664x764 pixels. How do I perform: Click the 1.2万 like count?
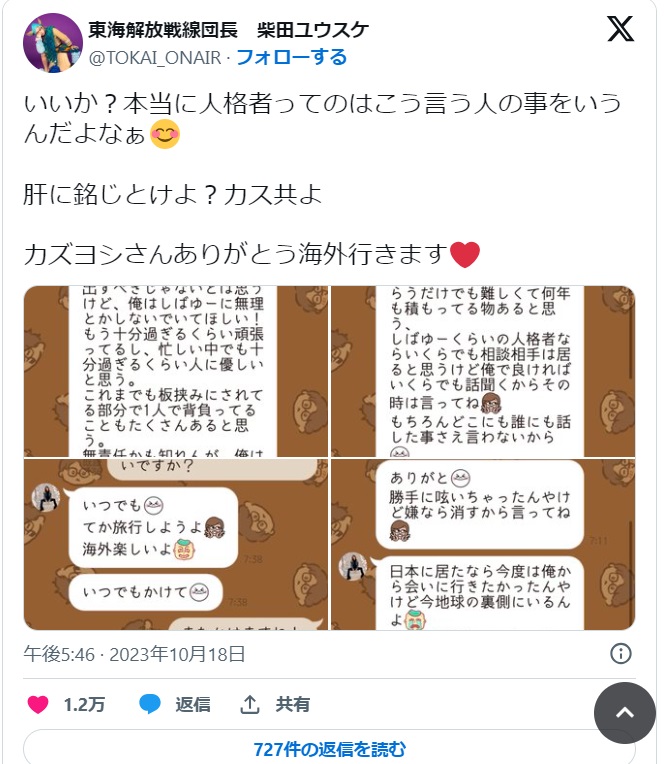[x=84, y=705]
